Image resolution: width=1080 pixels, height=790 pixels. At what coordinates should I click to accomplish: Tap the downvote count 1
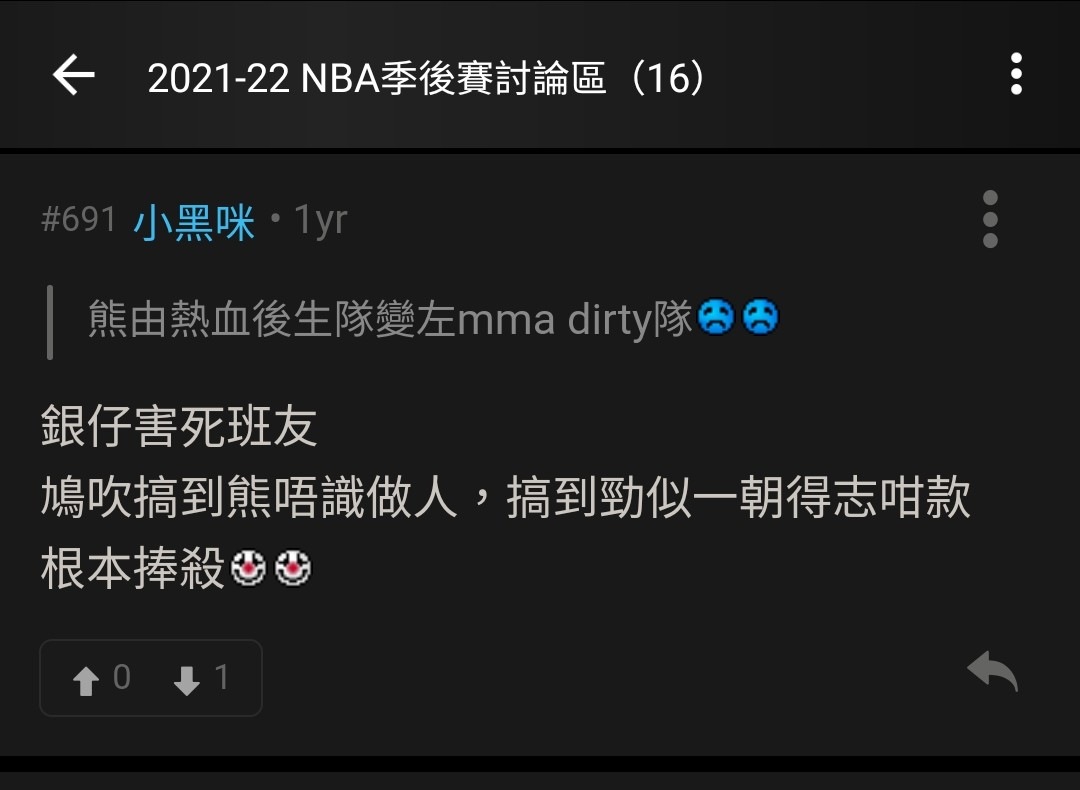click(221, 677)
